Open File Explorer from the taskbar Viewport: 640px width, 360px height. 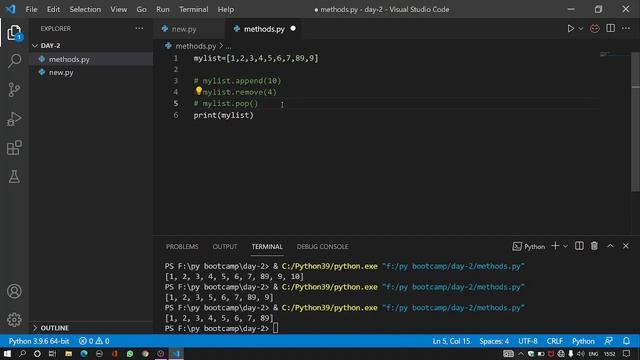click(x=69, y=353)
